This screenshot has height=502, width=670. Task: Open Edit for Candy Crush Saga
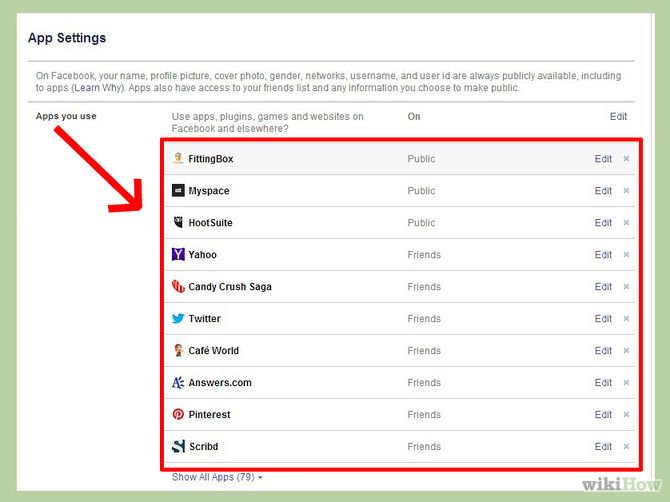[603, 287]
